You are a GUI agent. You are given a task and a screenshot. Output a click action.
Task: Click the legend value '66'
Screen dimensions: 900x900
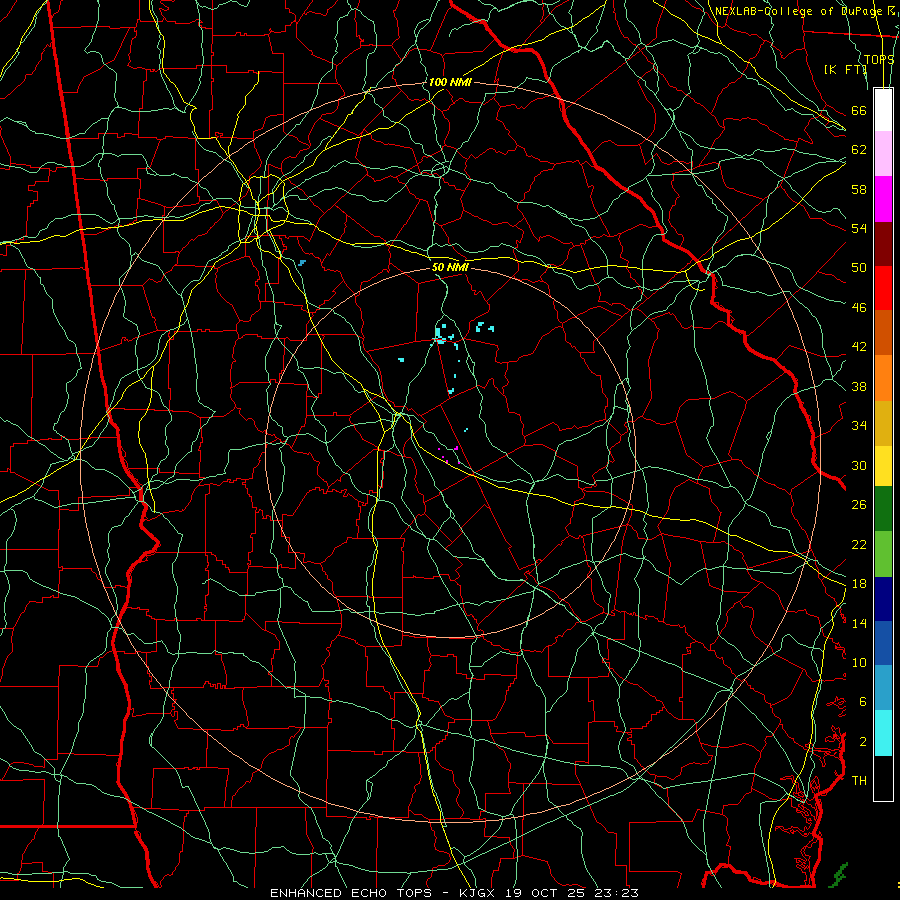point(859,111)
